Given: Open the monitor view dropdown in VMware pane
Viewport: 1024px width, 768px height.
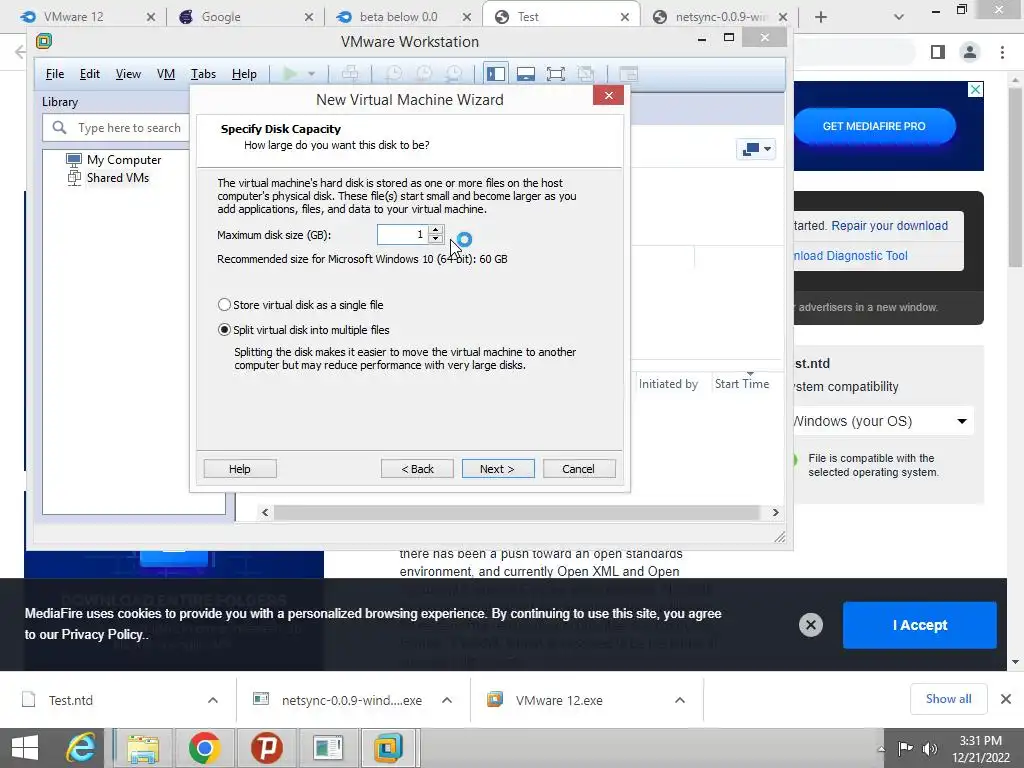Looking at the screenshot, I should [x=756, y=150].
